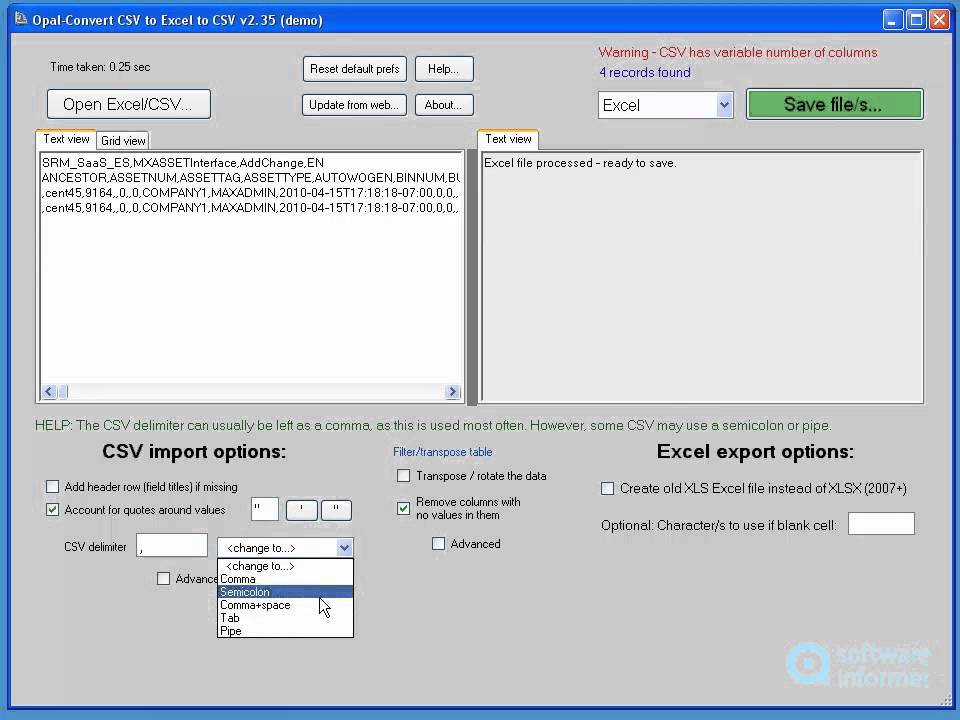Viewport: 960px width, 720px height.
Task: Enable Create old XLS Excel file checkbox
Action: pos(607,489)
